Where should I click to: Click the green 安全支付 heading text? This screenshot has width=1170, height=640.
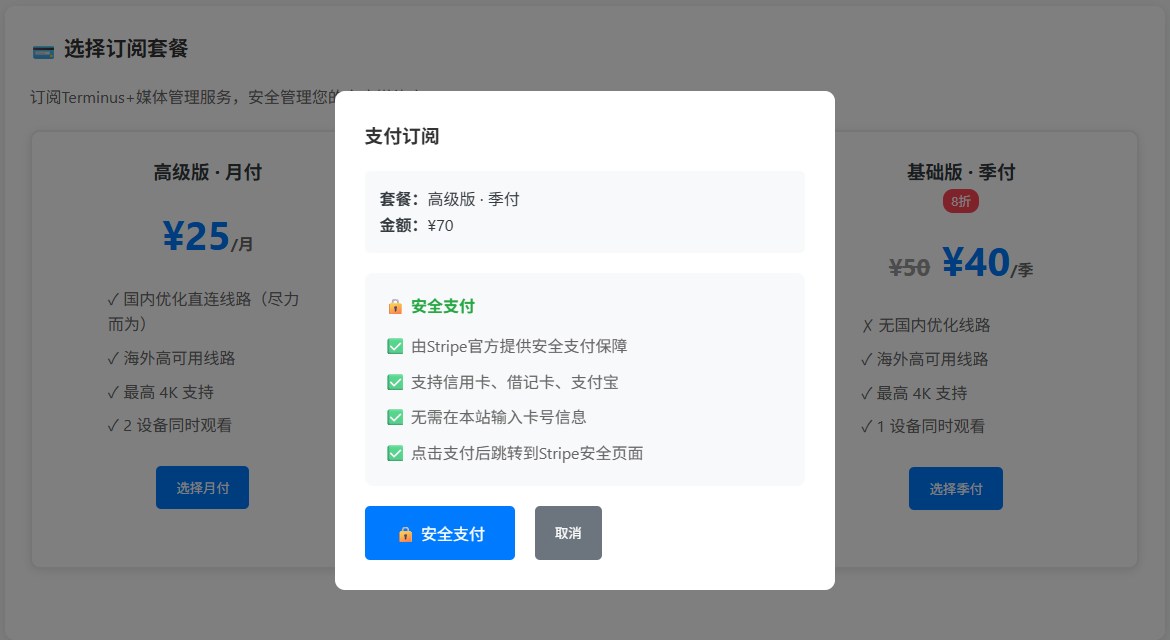click(x=442, y=307)
